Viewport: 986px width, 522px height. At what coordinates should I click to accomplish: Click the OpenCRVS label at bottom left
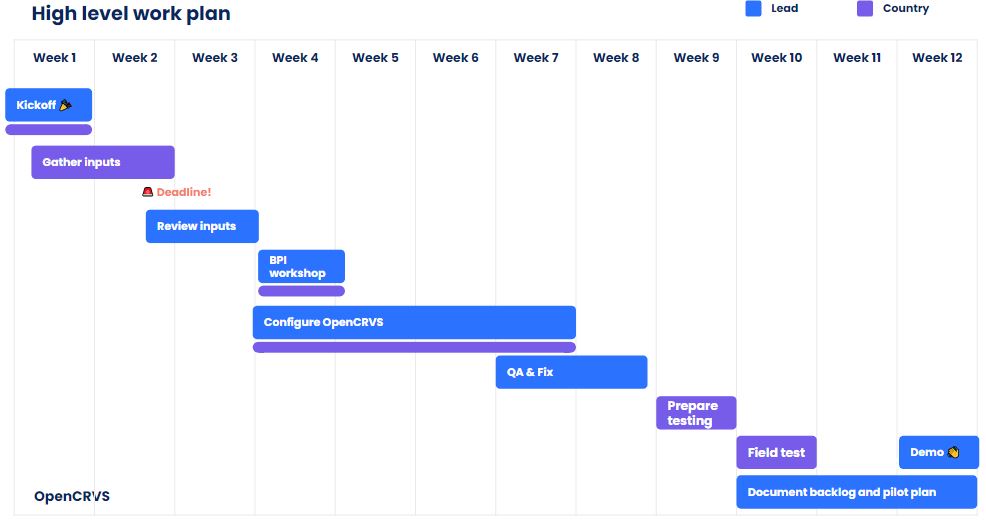coord(72,496)
